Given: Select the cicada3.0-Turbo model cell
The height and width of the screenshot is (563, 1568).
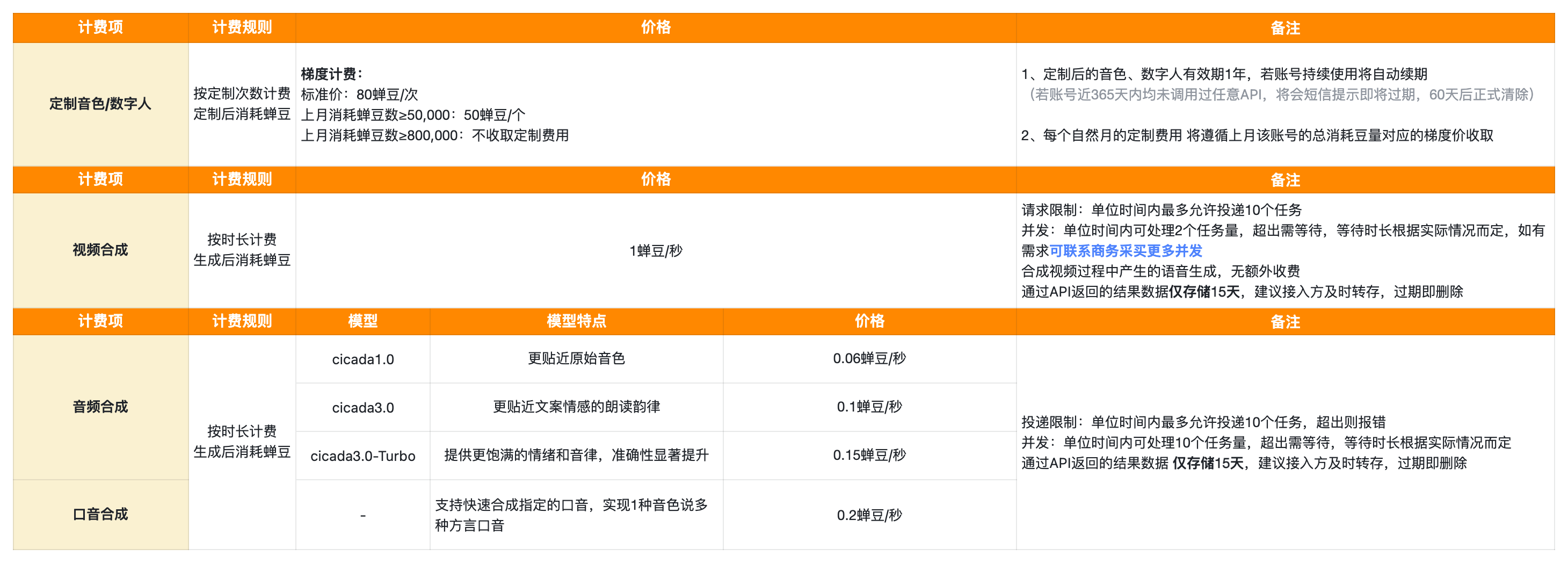Looking at the screenshot, I should 363,456.
